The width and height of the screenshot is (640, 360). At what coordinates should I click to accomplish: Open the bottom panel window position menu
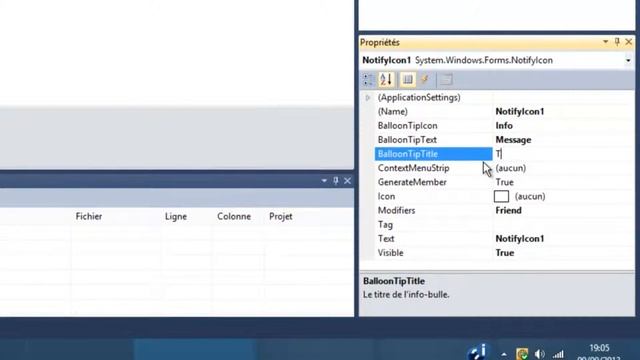pyautogui.click(x=324, y=180)
